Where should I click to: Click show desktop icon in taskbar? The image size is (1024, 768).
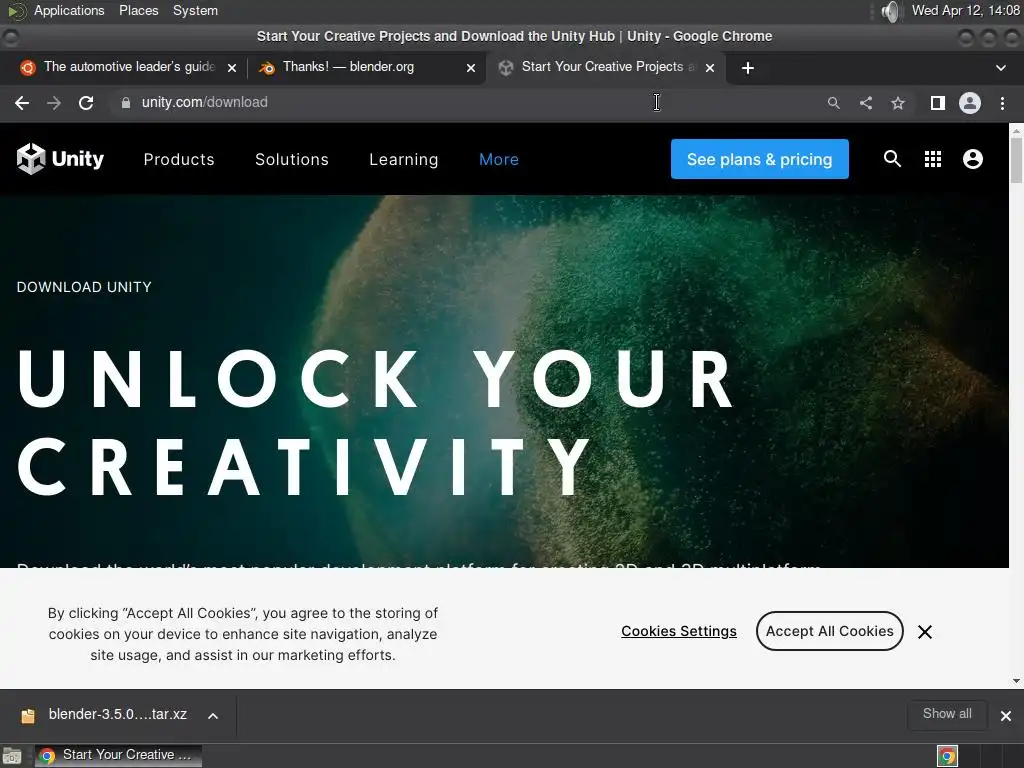click(x=12, y=756)
